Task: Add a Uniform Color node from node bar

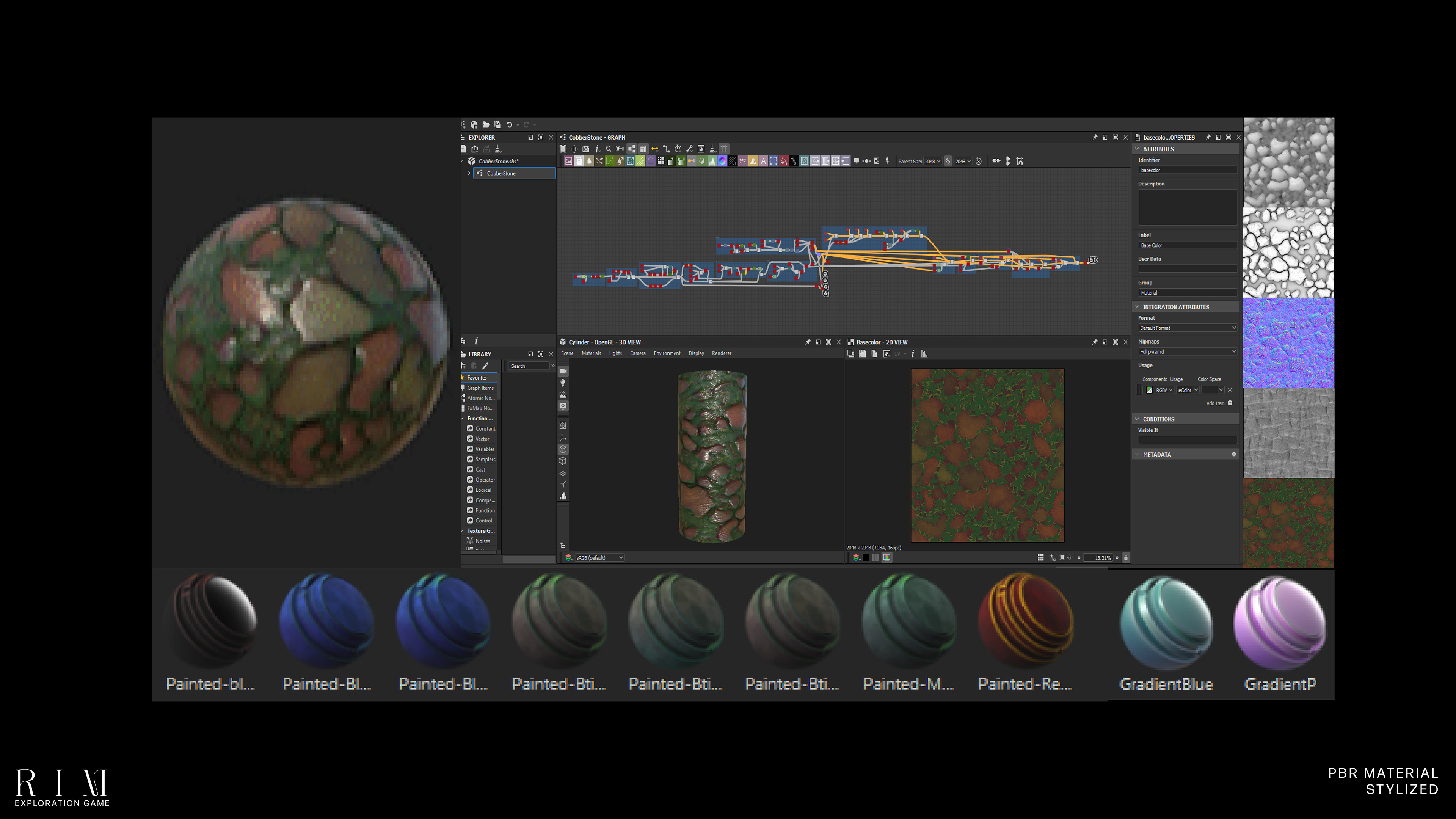Action: coord(784,161)
